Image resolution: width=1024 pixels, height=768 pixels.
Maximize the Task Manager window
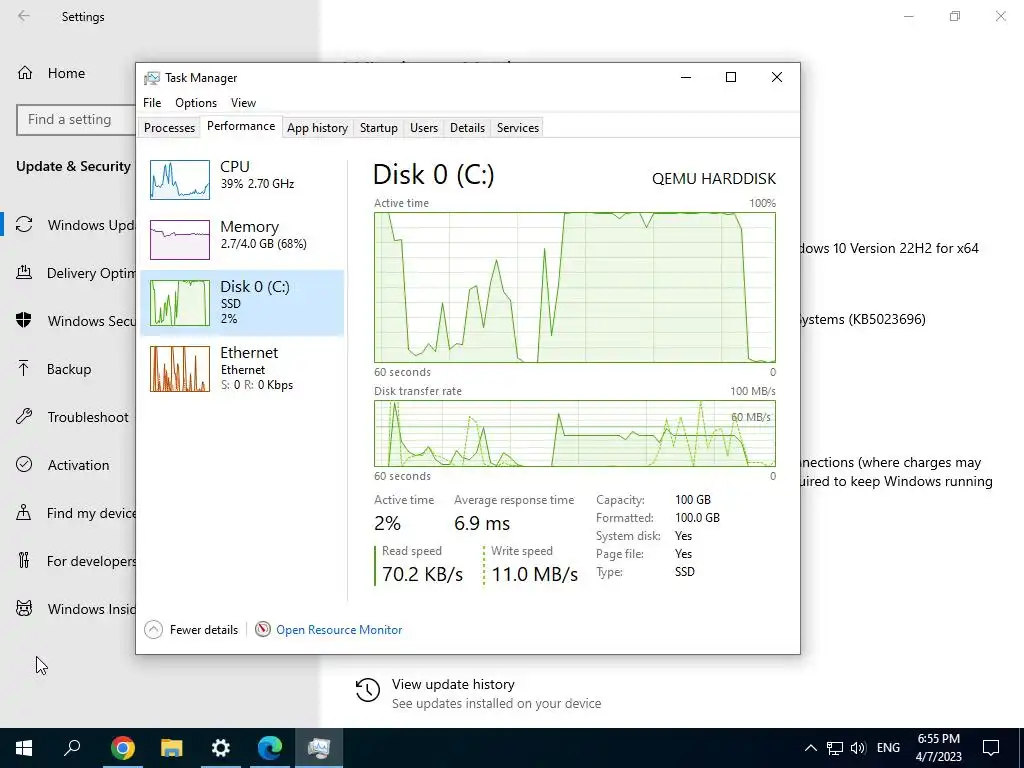click(x=731, y=77)
